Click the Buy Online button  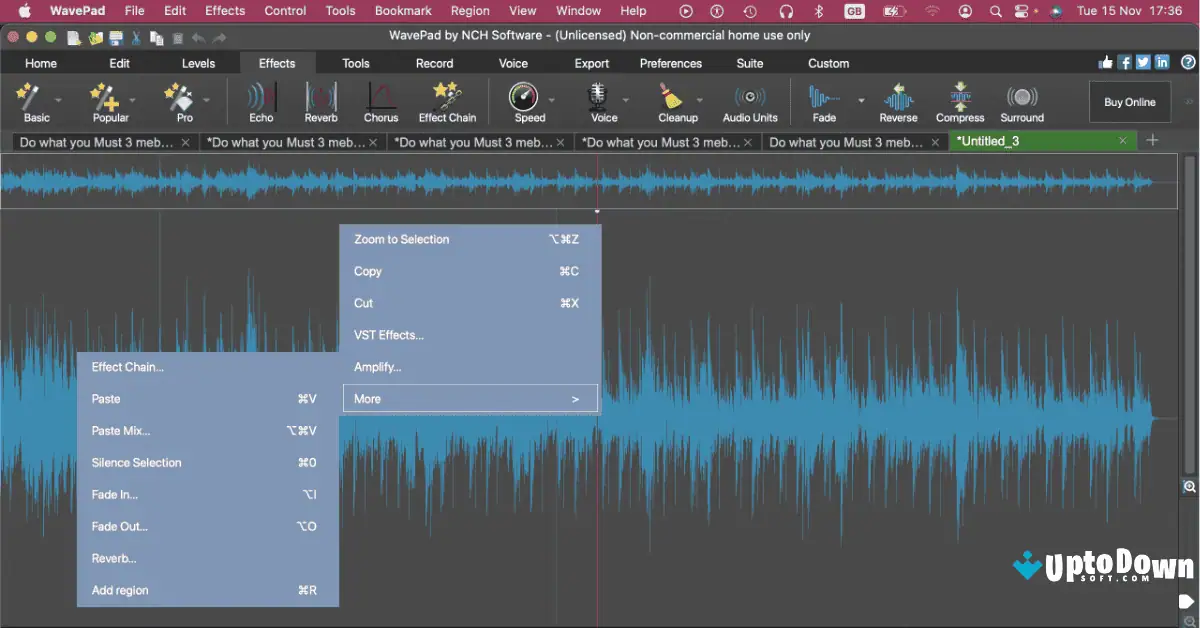(1129, 101)
